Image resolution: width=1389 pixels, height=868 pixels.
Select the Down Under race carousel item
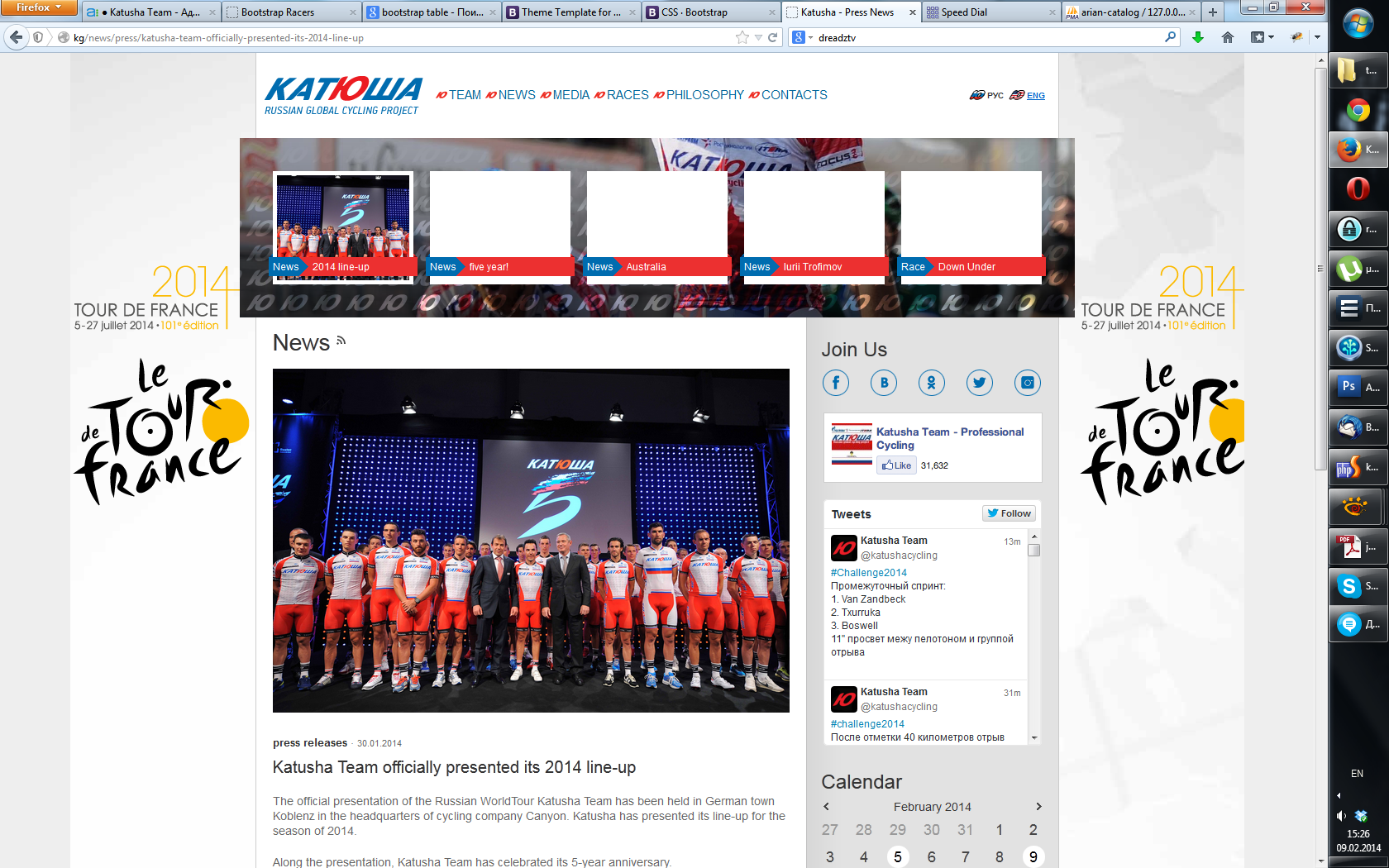(971, 227)
